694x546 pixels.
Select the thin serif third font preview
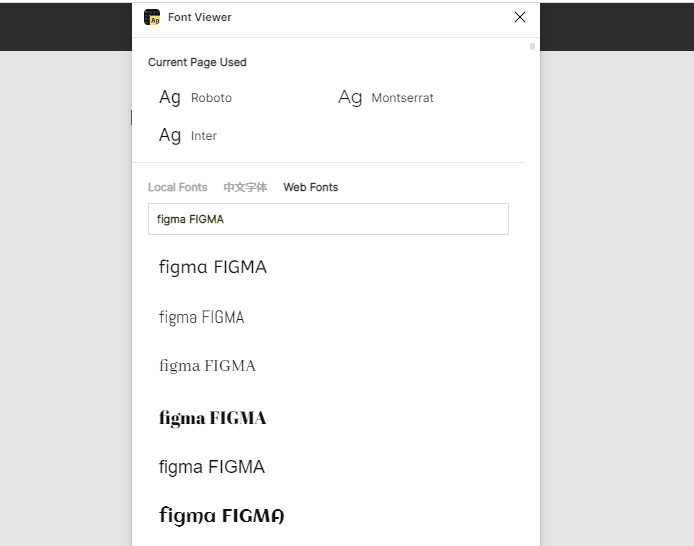[207, 366]
